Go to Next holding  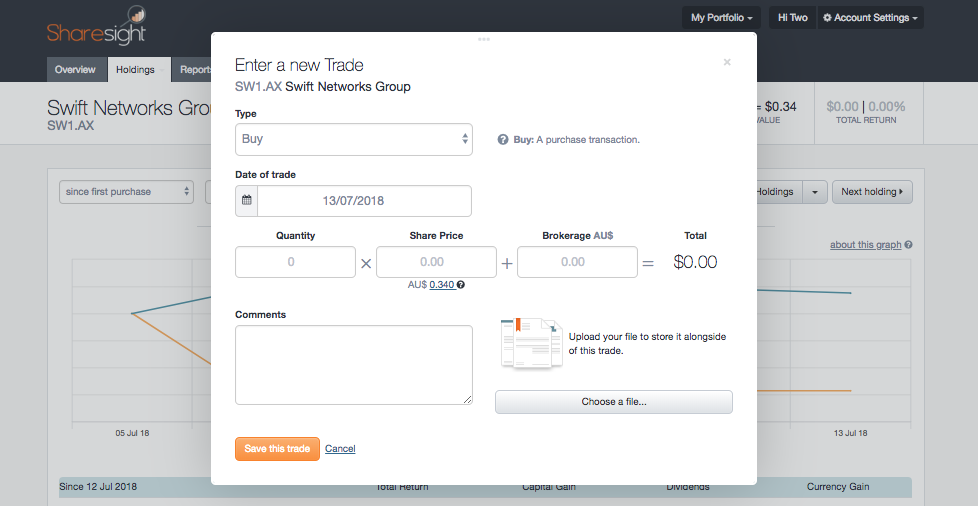(872, 192)
